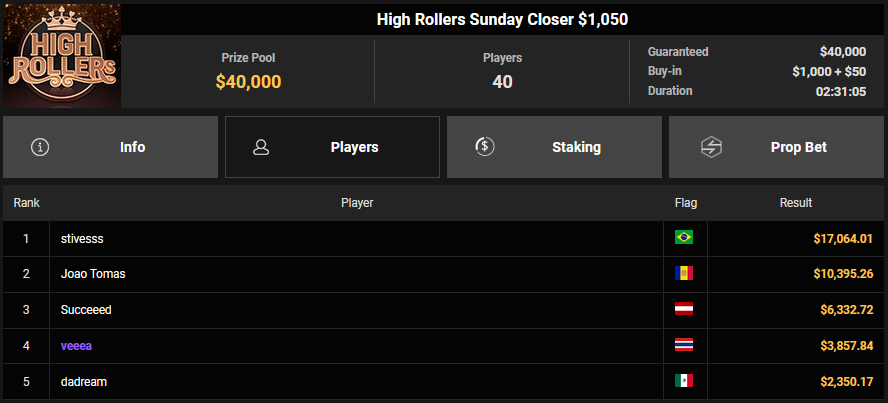Click the Info circle icon

click(40, 147)
